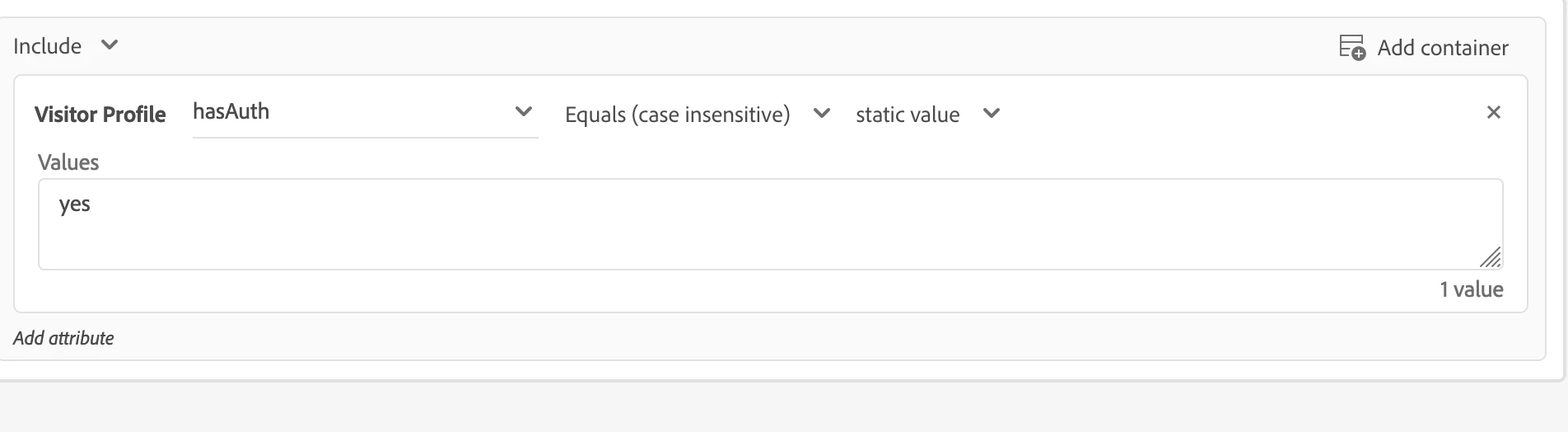
Task: Click the Values textarea resize handle
Action: (x=1491, y=258)
